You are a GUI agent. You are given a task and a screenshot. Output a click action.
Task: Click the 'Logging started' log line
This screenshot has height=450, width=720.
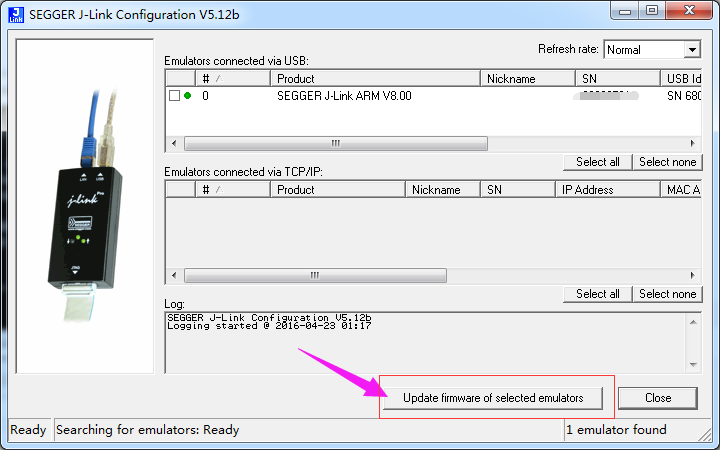pyautogui.click(x=269, y=326)
